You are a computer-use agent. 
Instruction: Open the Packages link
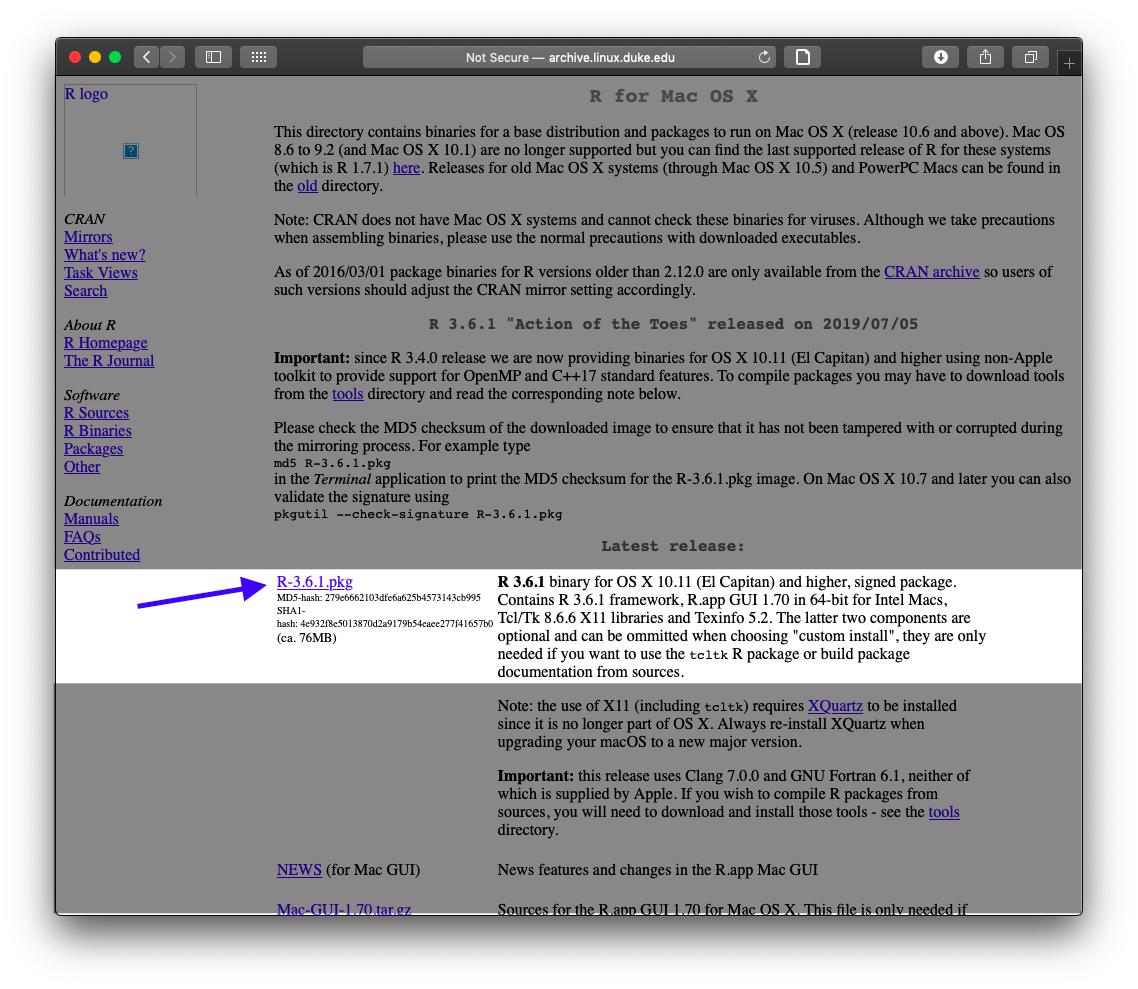[94, 449]
